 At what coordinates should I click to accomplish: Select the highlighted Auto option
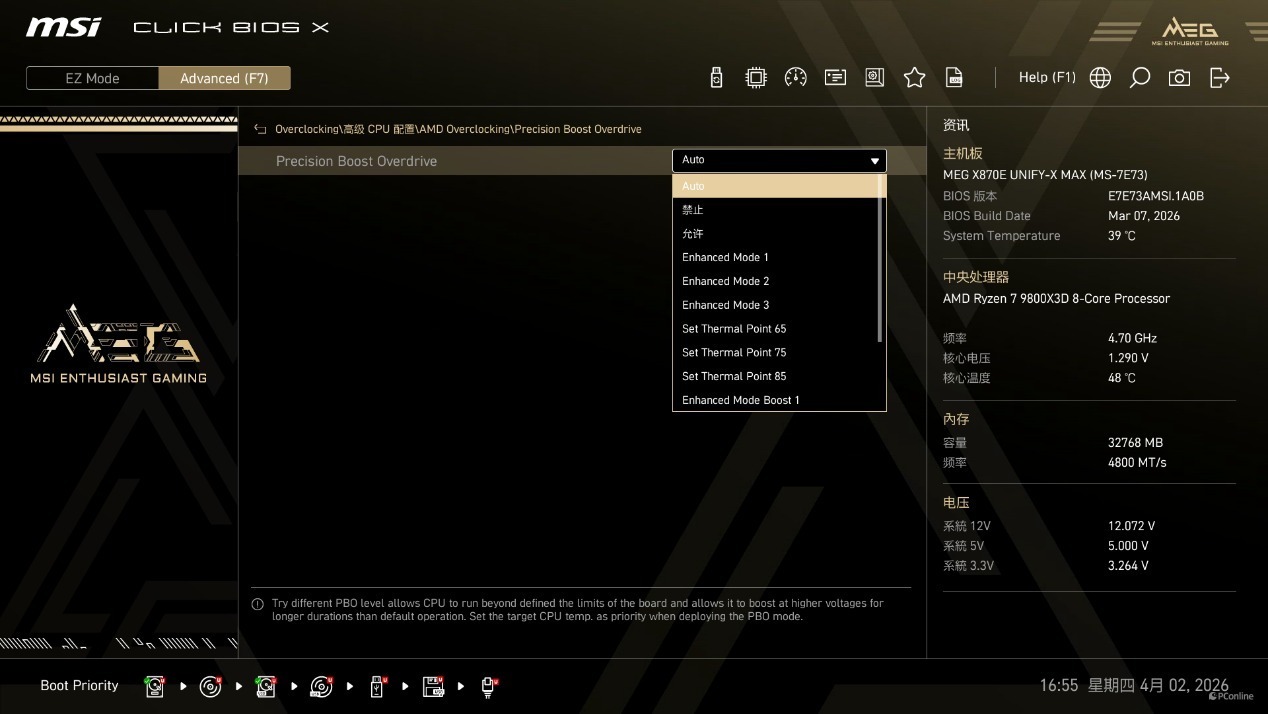coord(775,186)
